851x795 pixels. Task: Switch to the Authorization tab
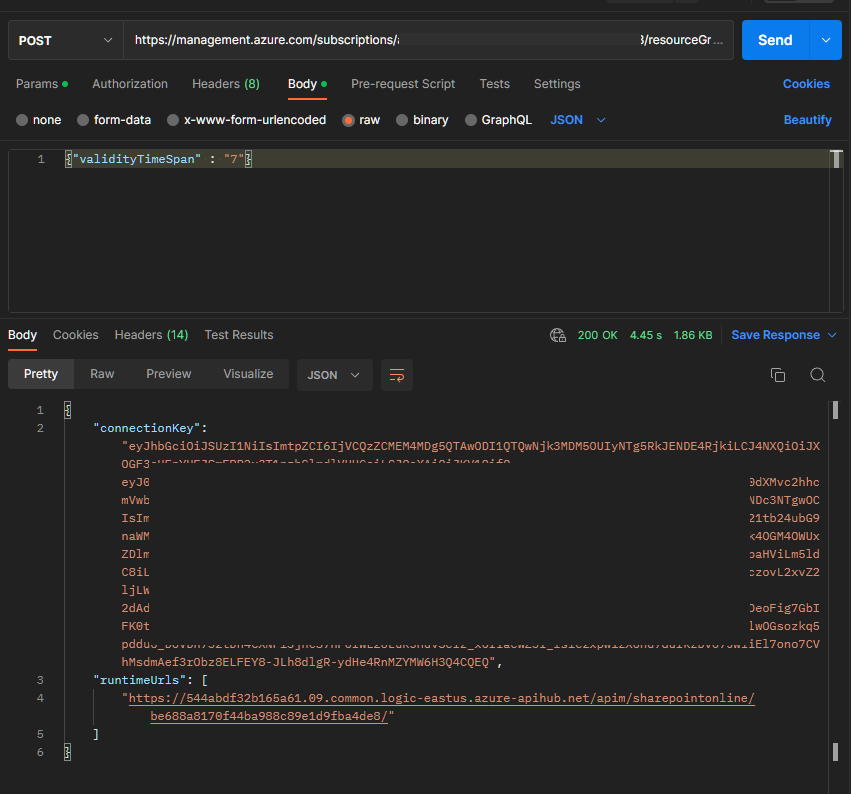pyautogui.click(x=130, y=84)
